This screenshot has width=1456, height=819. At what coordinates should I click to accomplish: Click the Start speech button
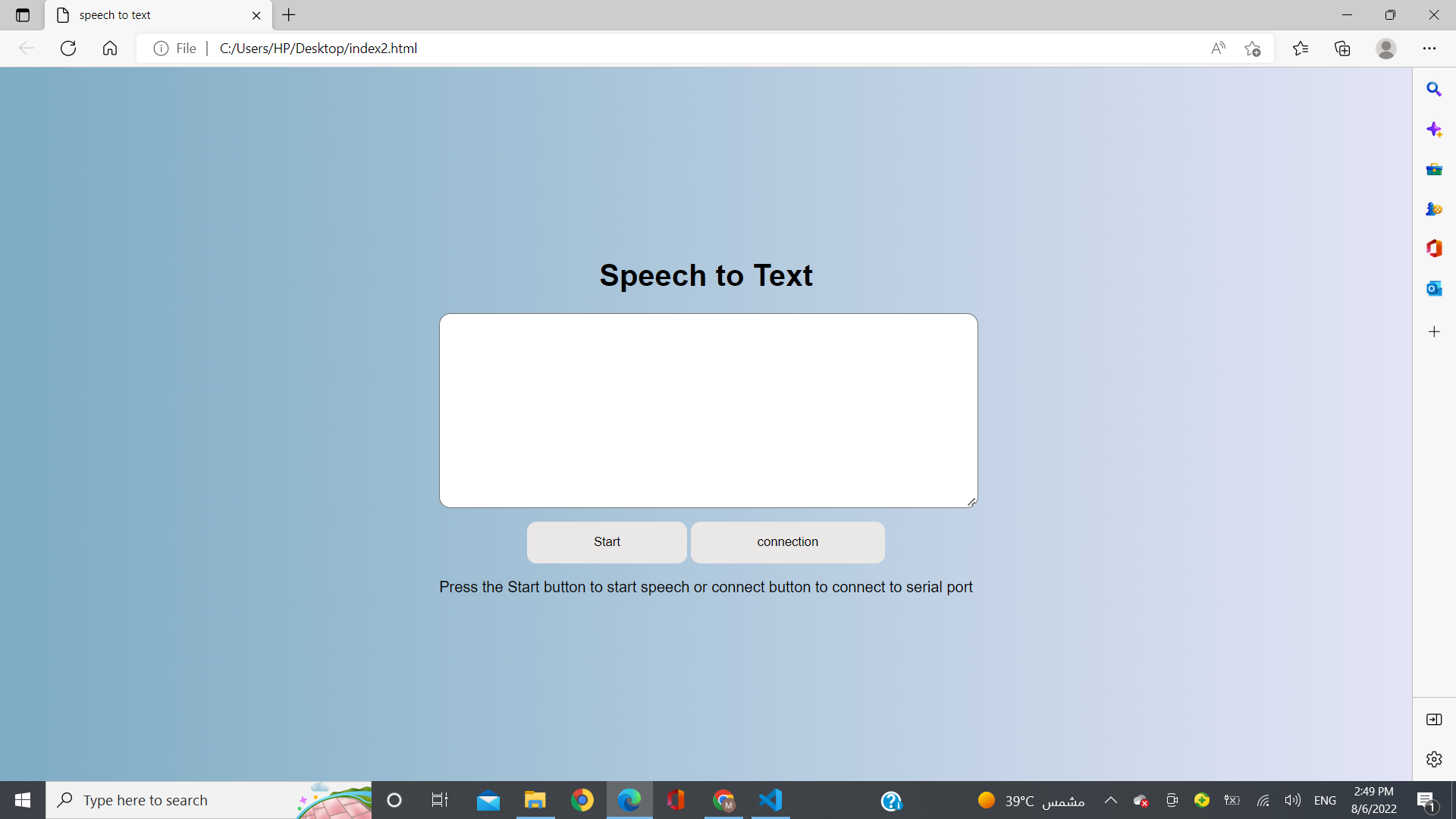(x=607, y=542)
